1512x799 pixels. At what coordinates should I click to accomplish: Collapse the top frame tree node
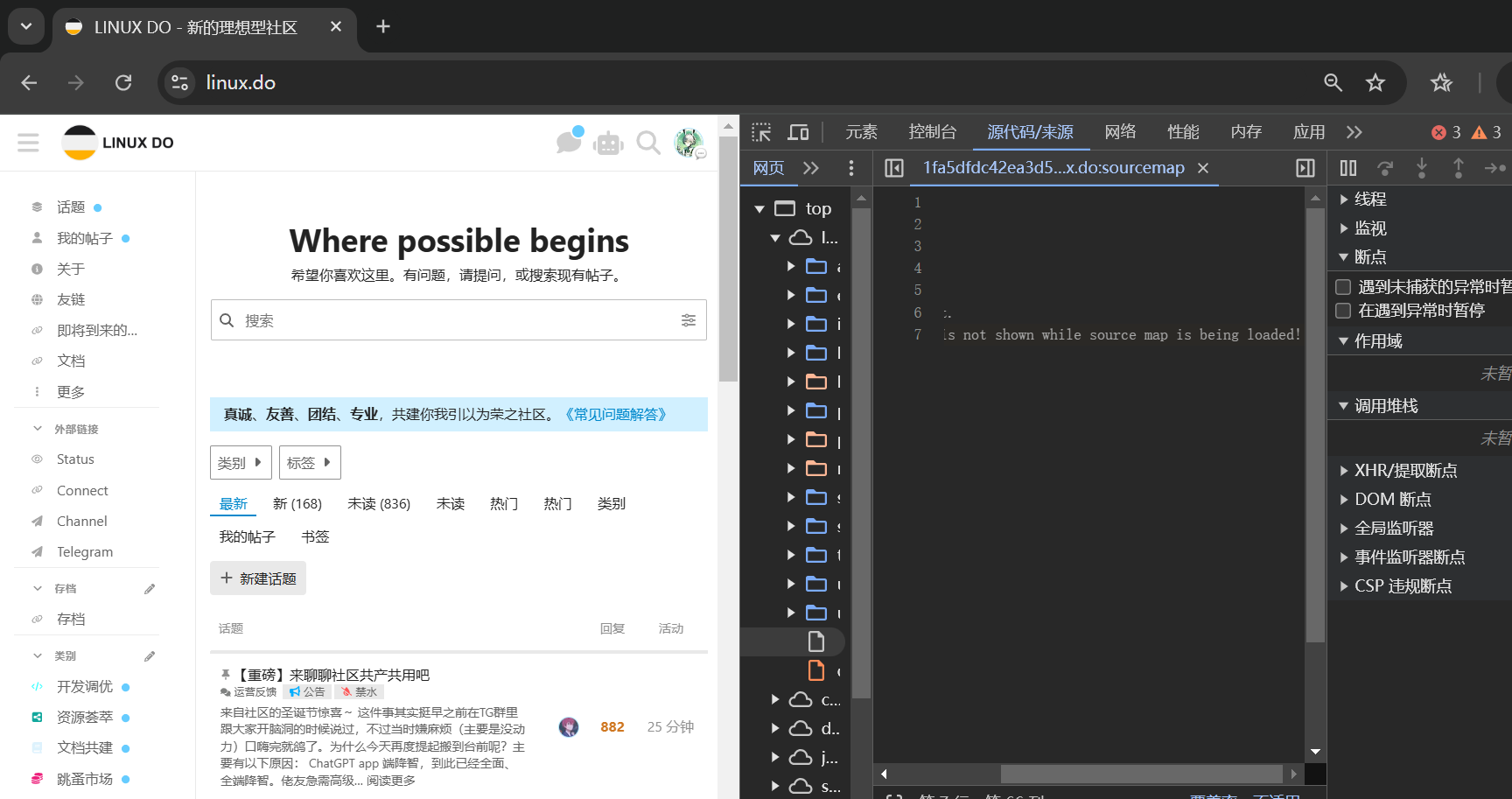pyautogui.click(x=759, y=209)
